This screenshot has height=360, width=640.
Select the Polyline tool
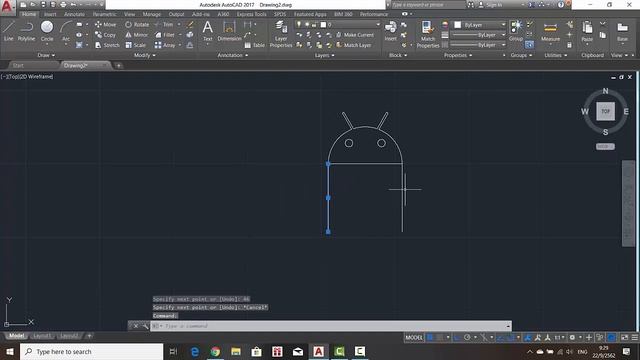pyautogui.click(x=26, y=31)
